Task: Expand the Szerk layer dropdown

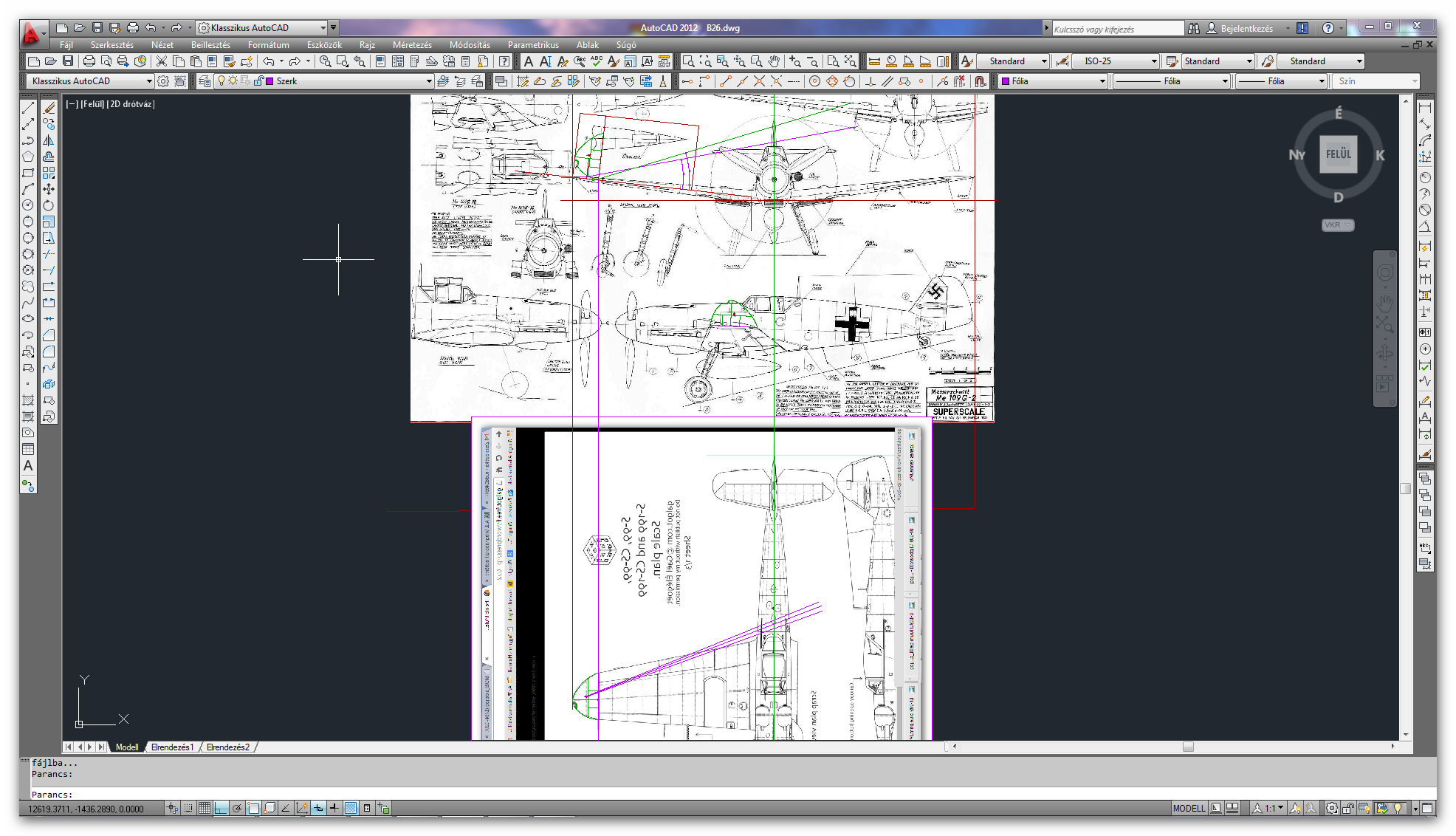Action: tap(428, 81)
